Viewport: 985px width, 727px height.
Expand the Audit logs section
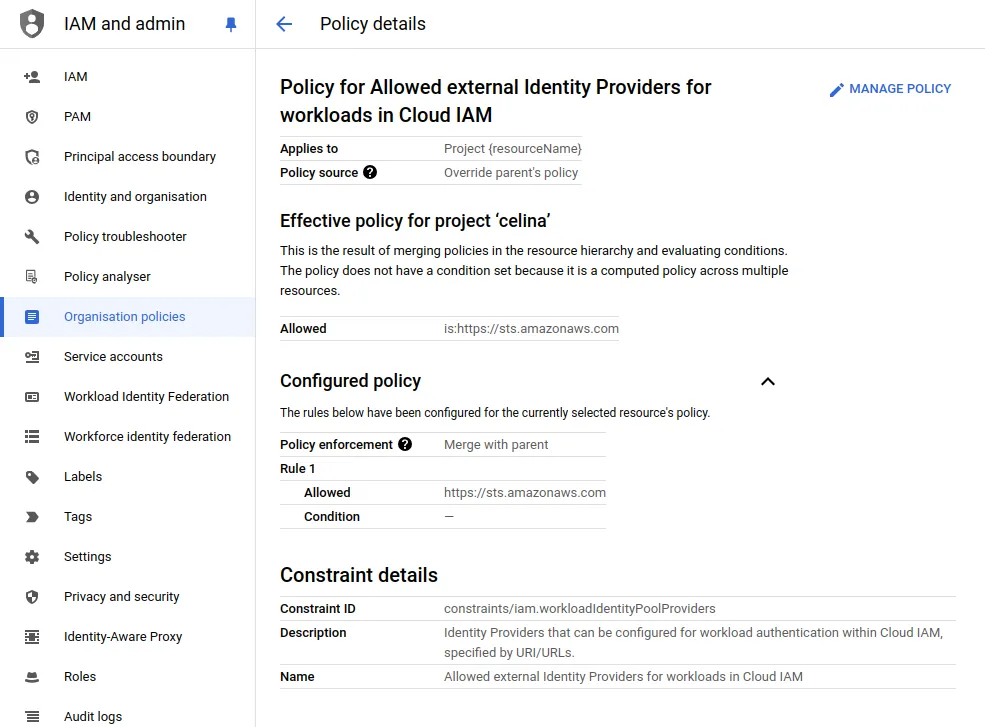(x=93, y=716)
